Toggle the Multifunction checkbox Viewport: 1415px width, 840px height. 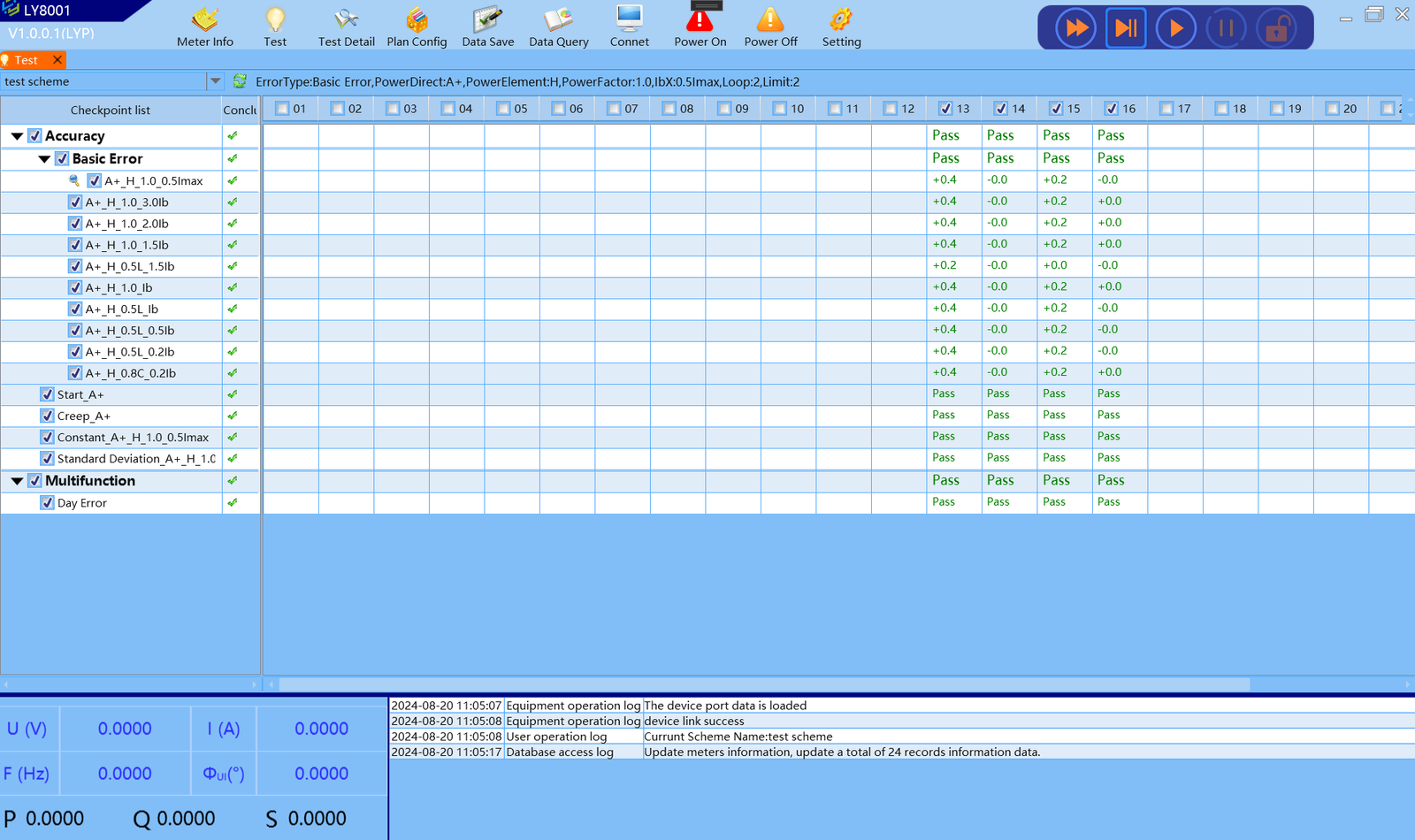pyautogui.click(x=35, y=481)
